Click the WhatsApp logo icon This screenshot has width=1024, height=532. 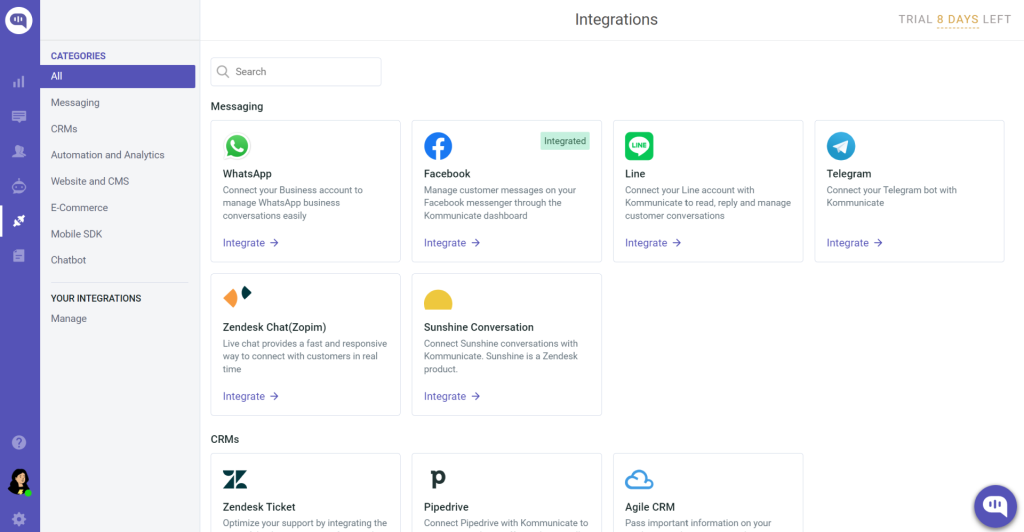(x=237, y=146)
